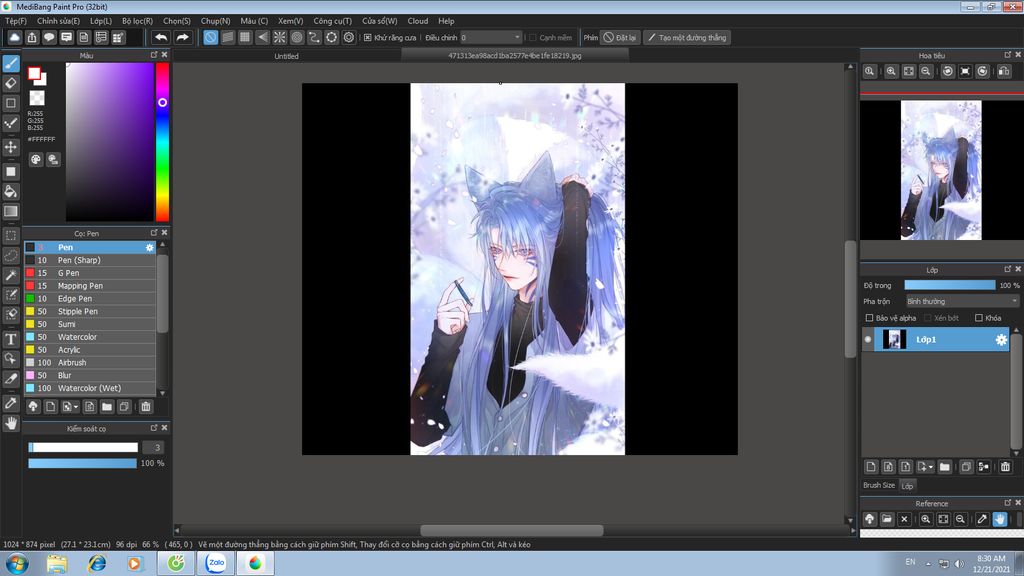Image resolution: width=1024 pixels, height=576 pixels.
Task: Select the Move tool
Action: pyautogui.click(x=11, y=147)
